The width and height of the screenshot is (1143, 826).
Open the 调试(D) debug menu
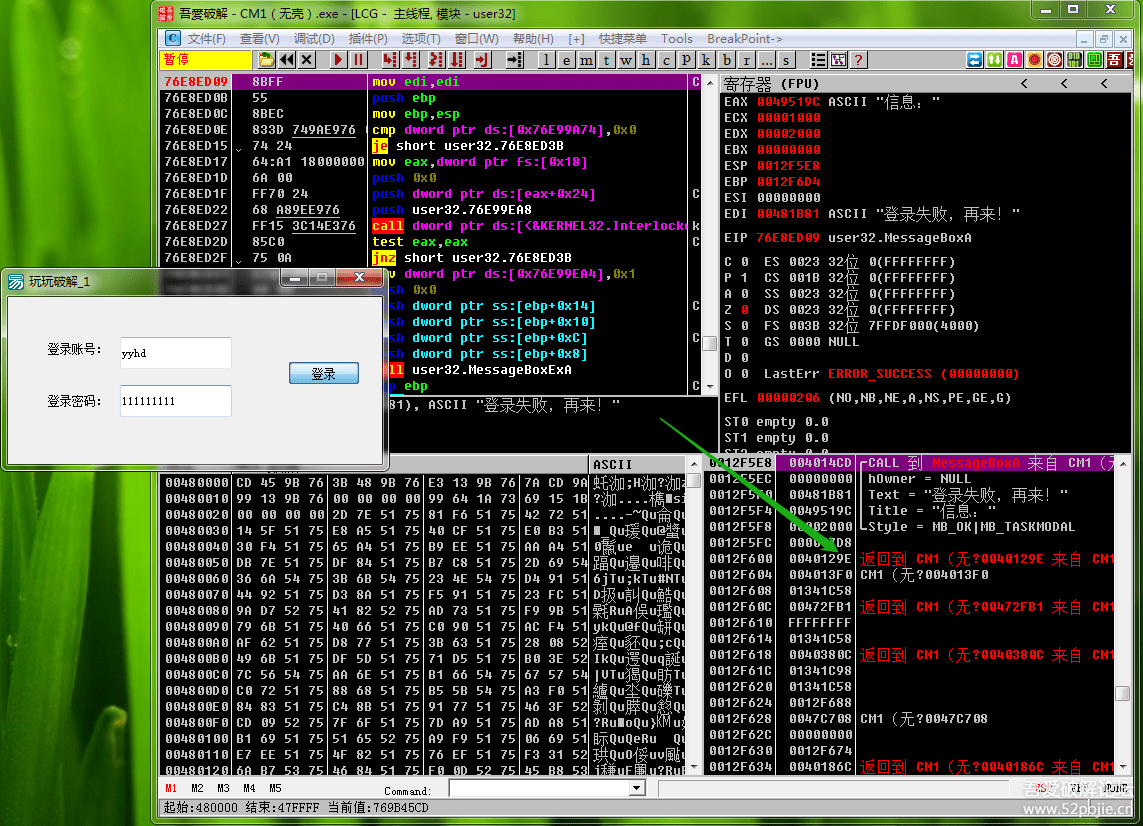click(314, 39)
